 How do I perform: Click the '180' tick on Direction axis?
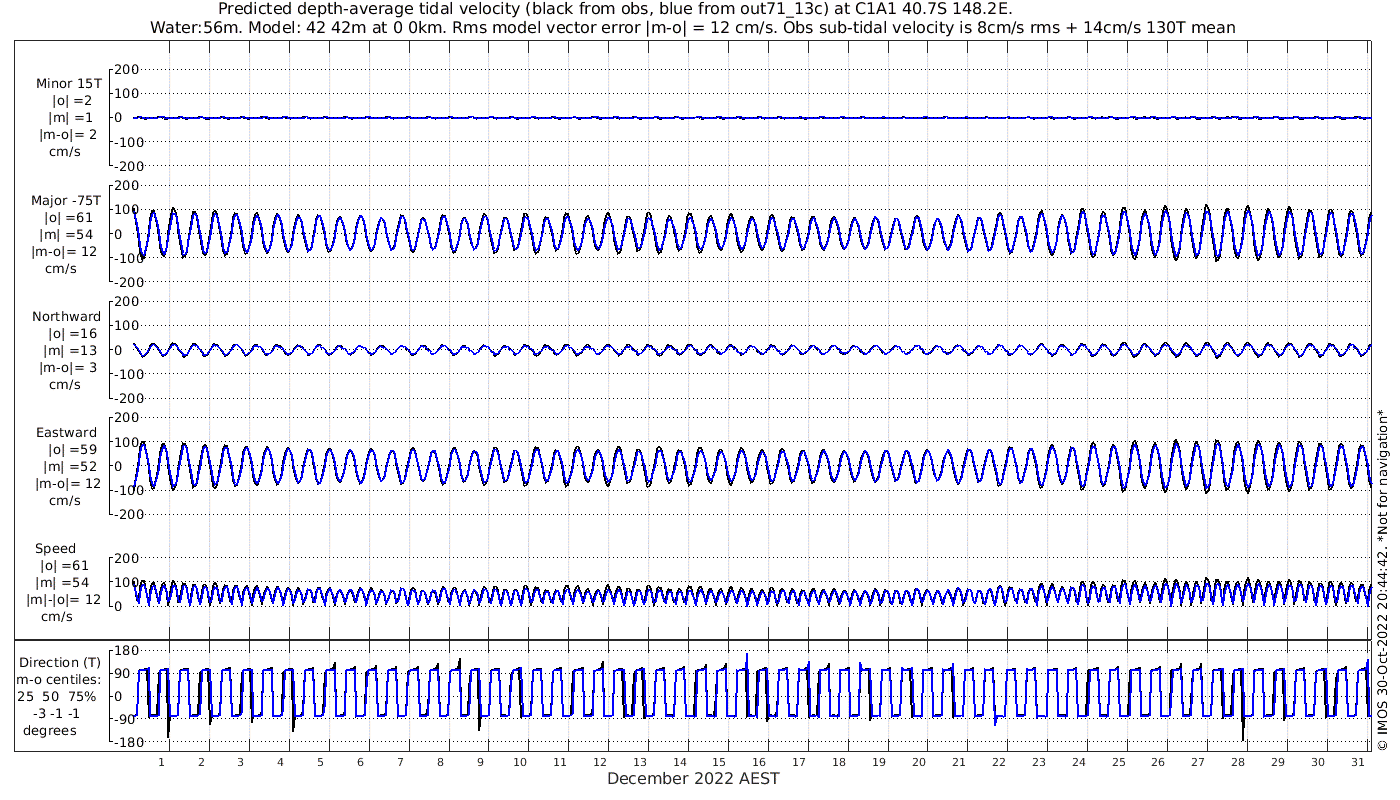[125, 651]
